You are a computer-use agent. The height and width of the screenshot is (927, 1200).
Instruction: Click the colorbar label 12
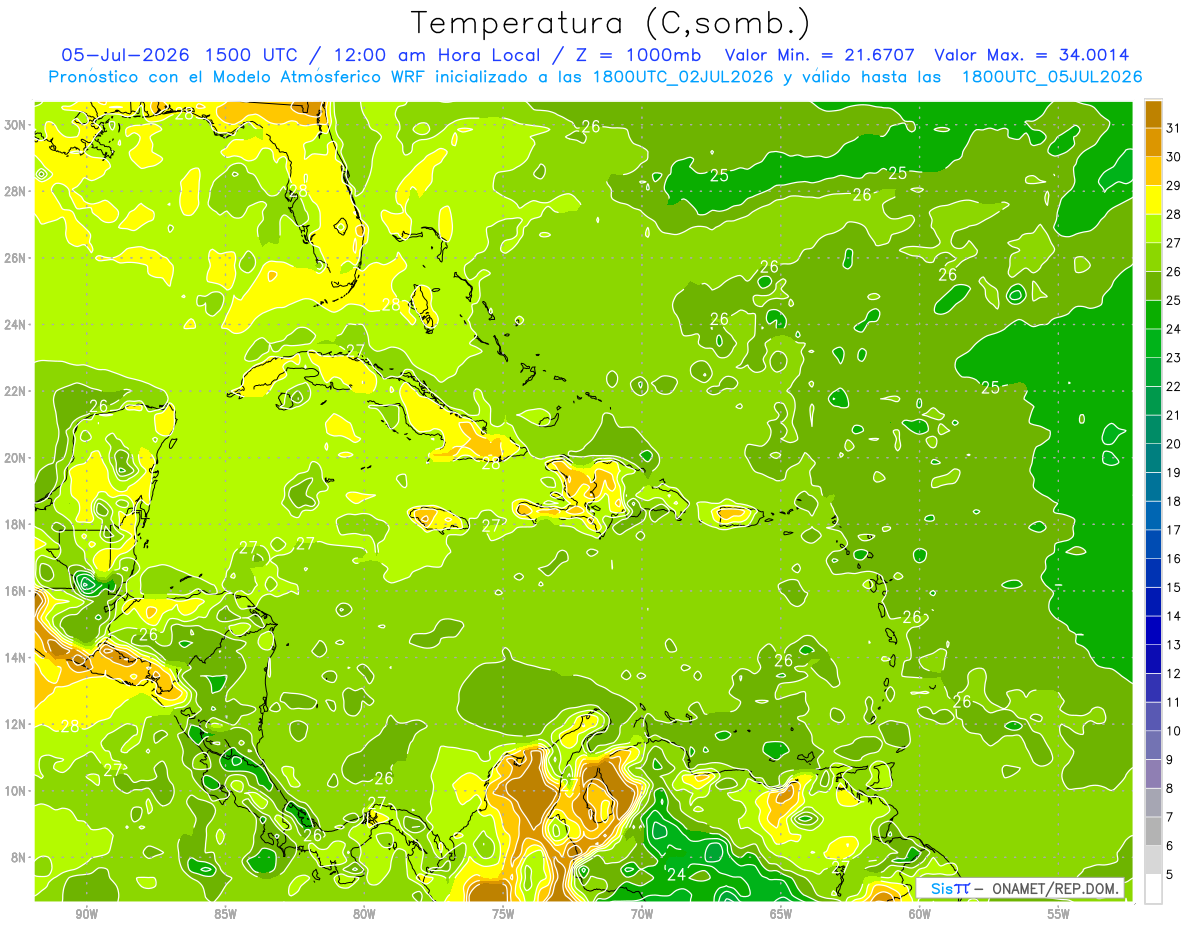1173,674
